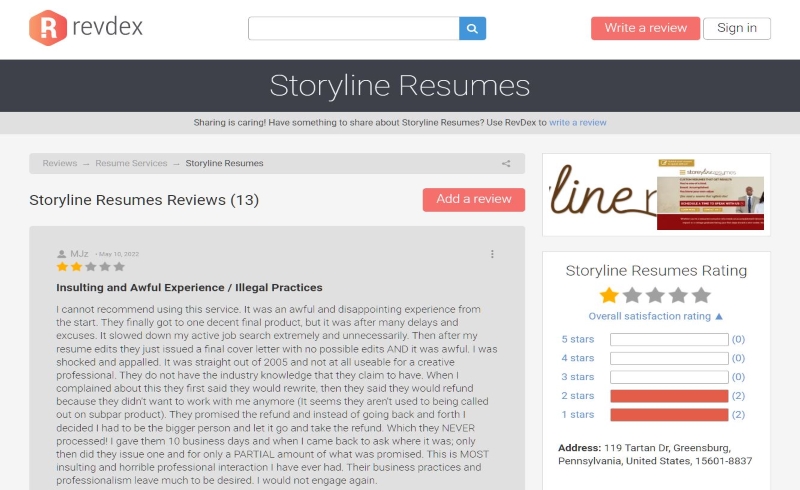
Task: Click the Sign in button
Action: pos(737,28)
